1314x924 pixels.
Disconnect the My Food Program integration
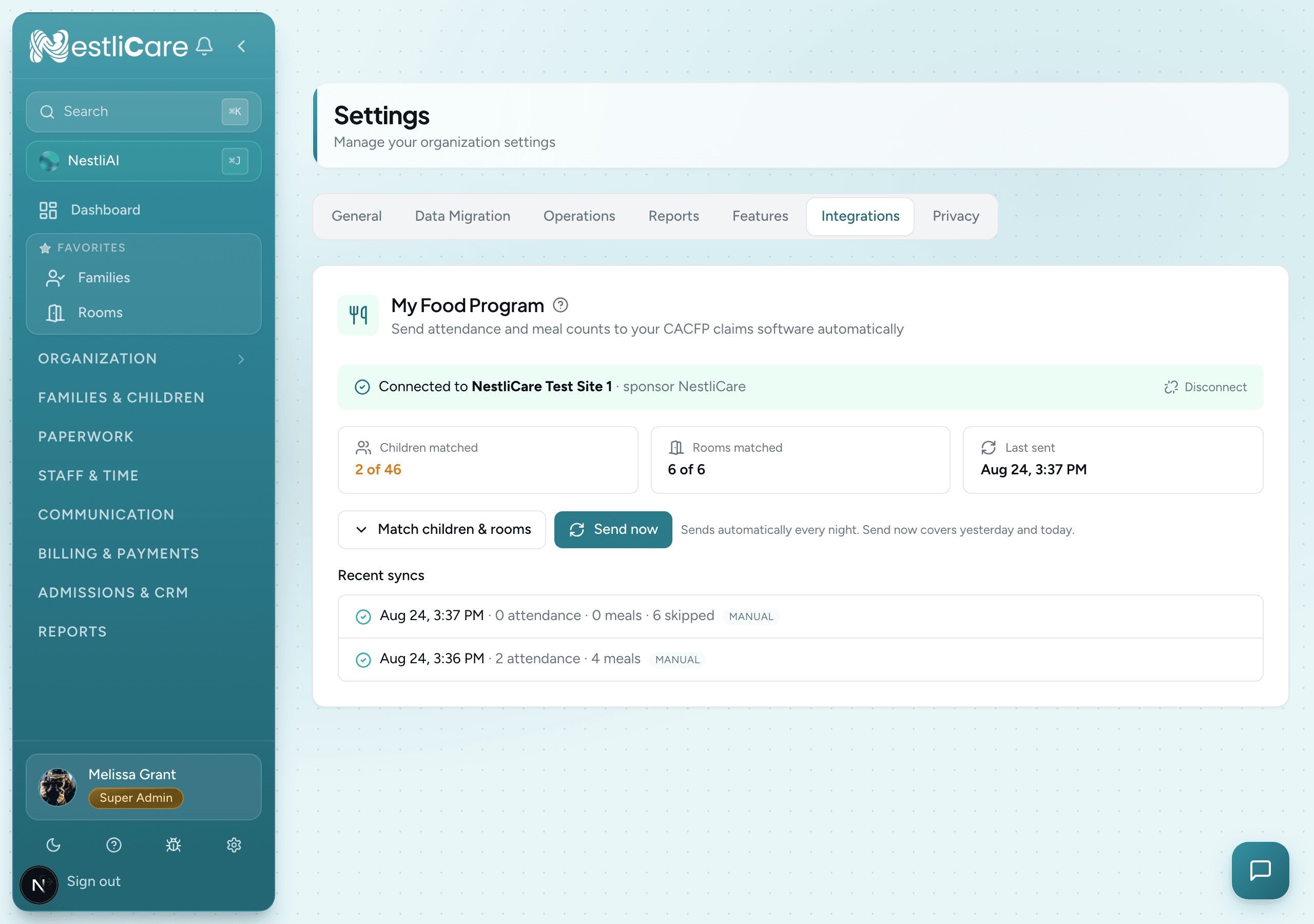(1205, 387)
